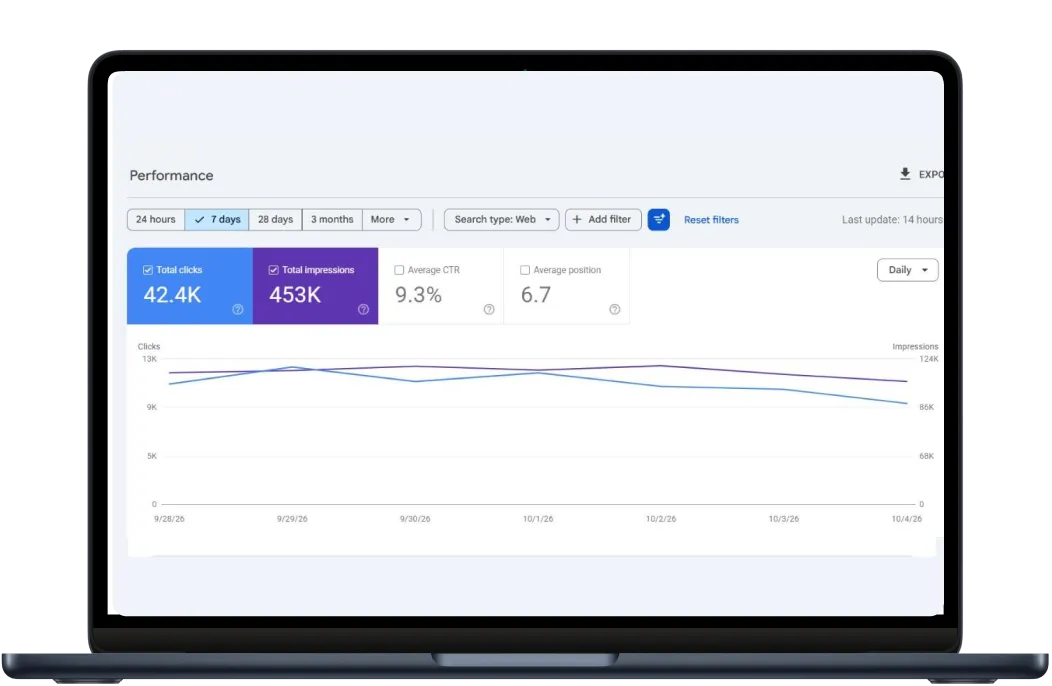The width and height of the screenshot is (1052, 686).
Task: Click the plus icon in Add filter
Action: (x=577, y=219)
